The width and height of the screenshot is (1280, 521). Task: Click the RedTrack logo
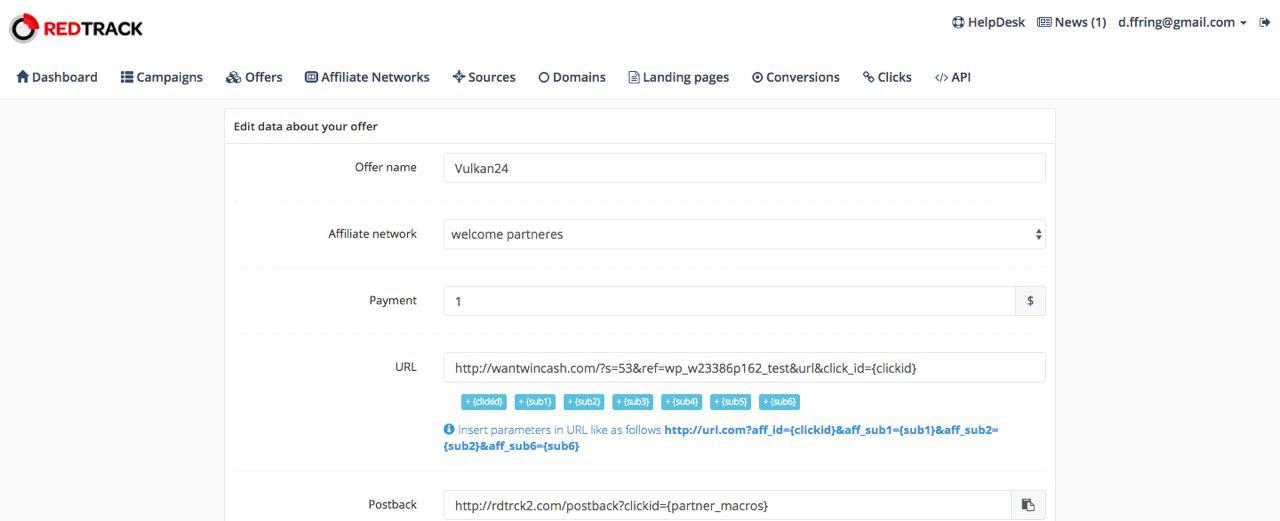coord(77,28)
